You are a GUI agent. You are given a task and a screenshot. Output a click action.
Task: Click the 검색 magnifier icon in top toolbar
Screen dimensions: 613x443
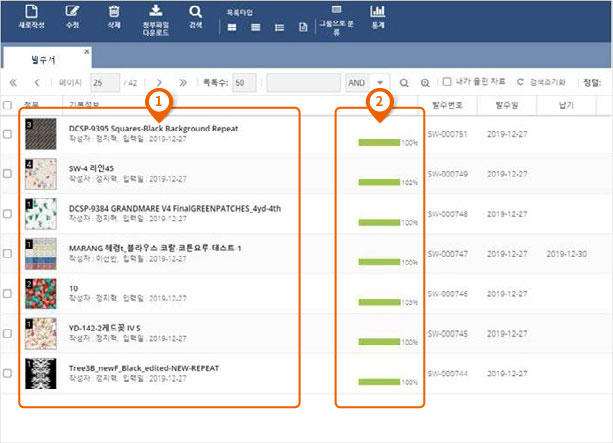click(195, 12)
